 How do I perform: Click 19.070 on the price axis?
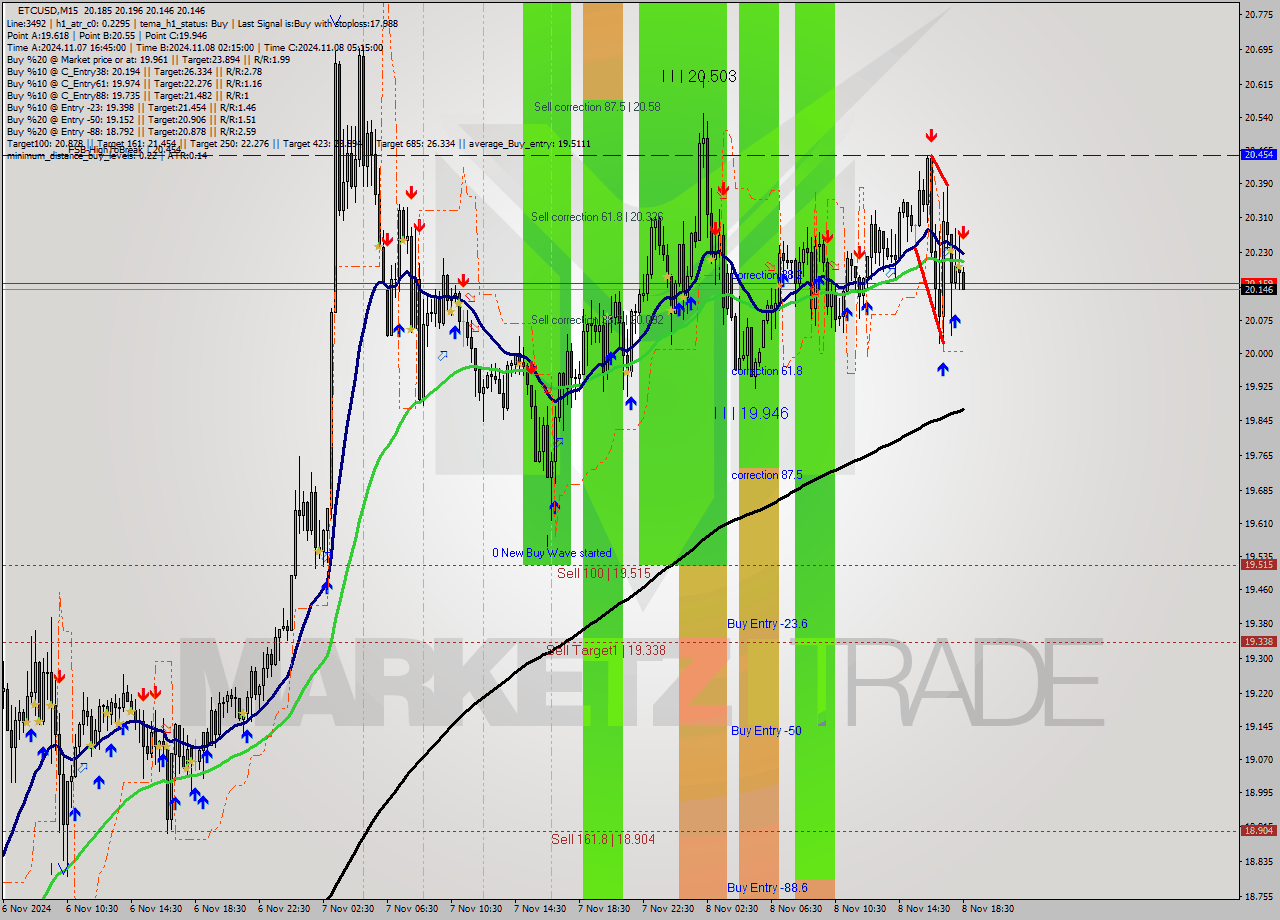pyautogui.click(x=1258, y=760)
